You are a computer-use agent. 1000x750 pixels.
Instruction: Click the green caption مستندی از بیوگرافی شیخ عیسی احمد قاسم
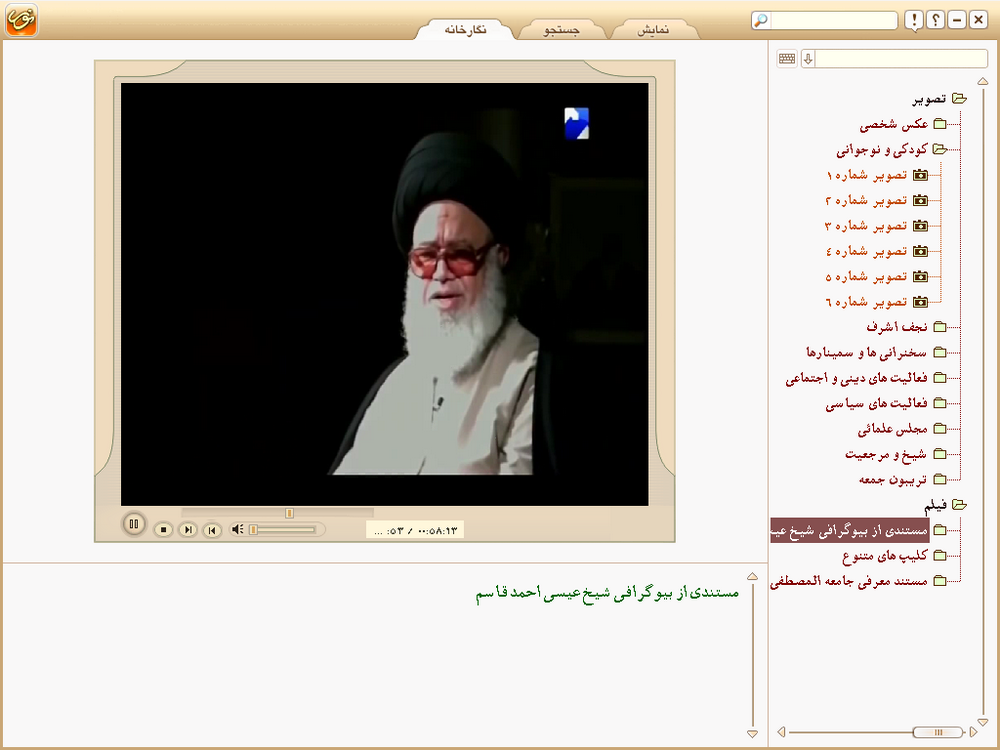[607, 593]
